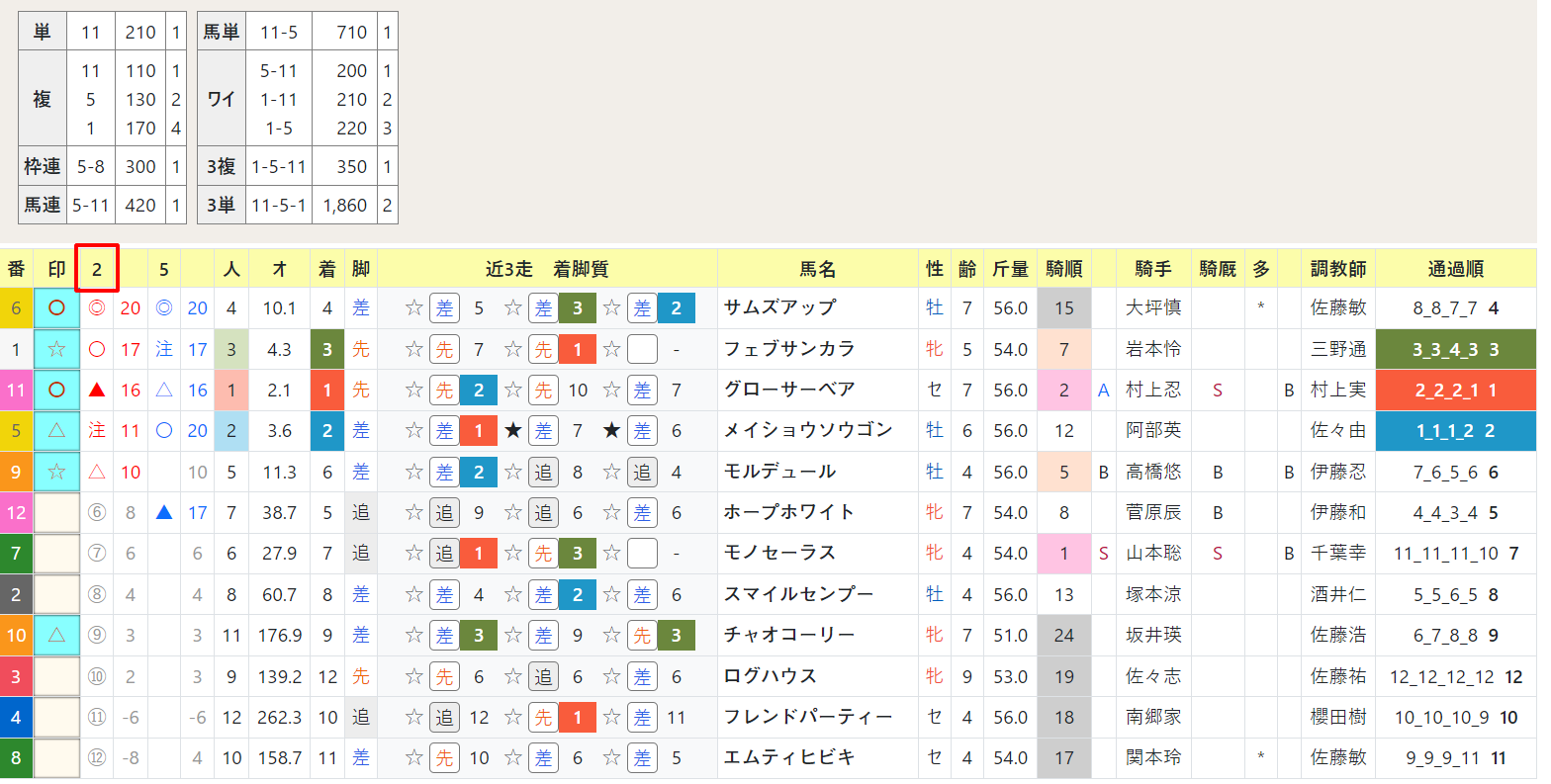1551x784 pixels.
Task: Click the circled ⑨ in チャオコーリー row
Action: click(x=97, y=636)
